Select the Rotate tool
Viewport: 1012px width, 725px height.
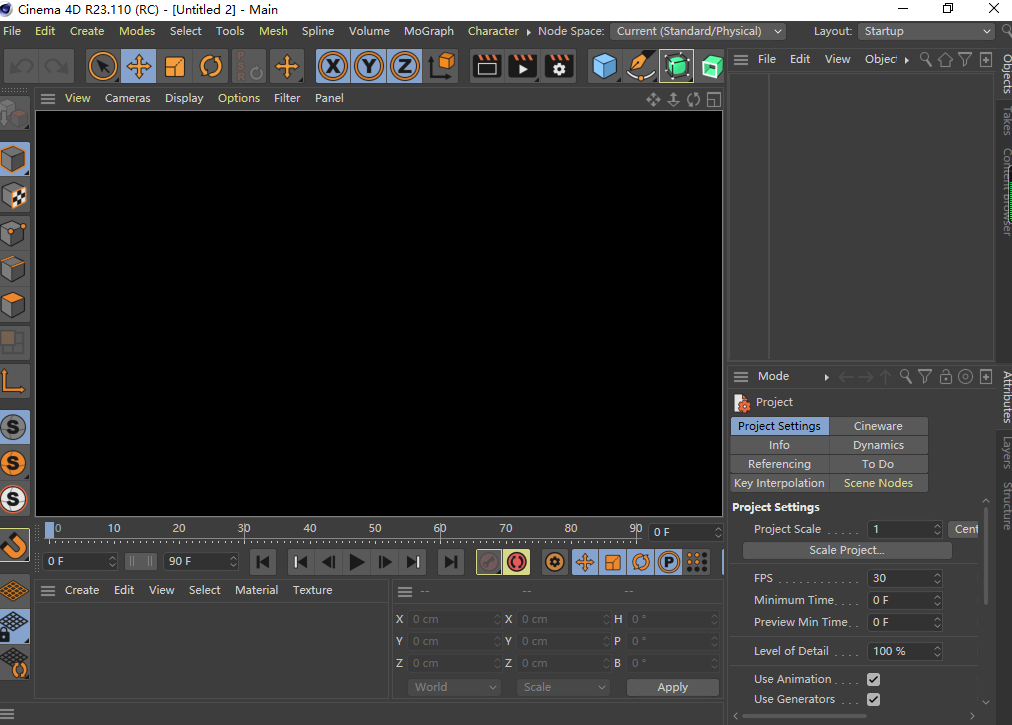click(209, 66)
